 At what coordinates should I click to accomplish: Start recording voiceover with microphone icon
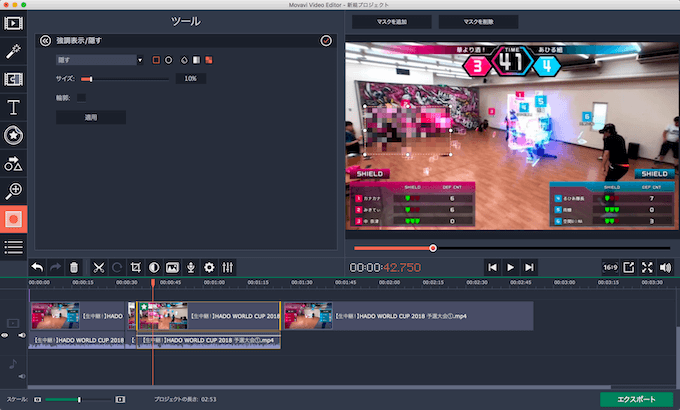191,267
